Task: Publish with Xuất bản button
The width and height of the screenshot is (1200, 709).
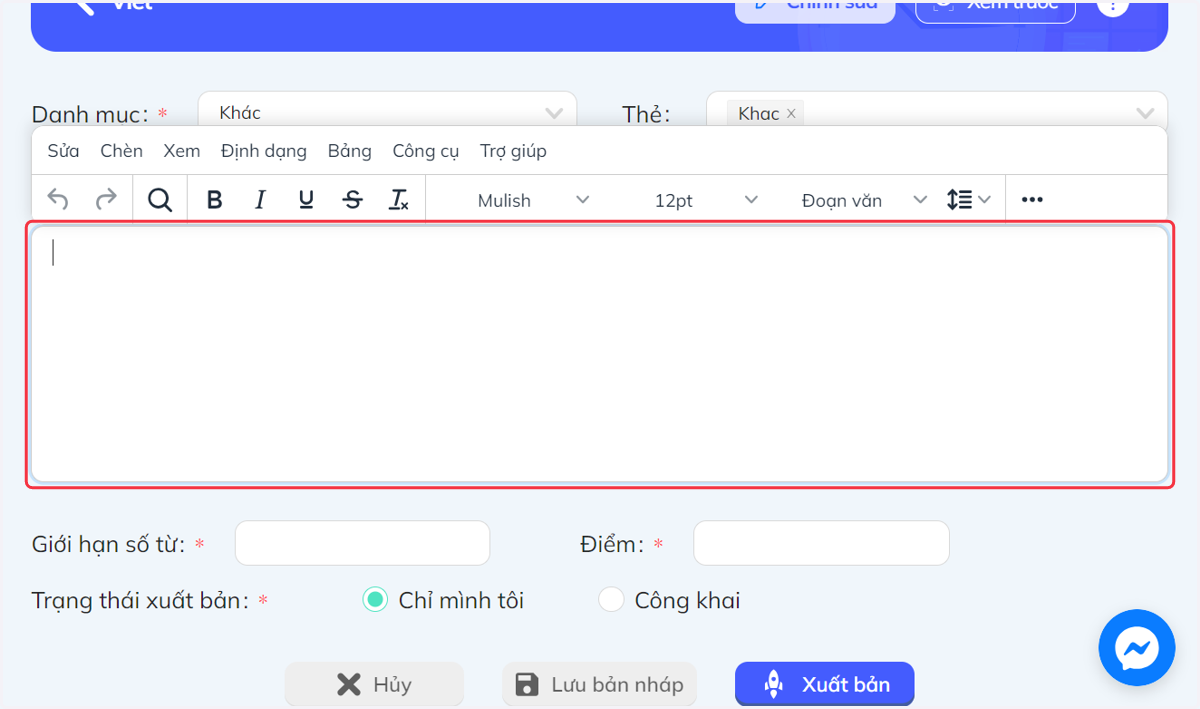Action: (825, 684)
